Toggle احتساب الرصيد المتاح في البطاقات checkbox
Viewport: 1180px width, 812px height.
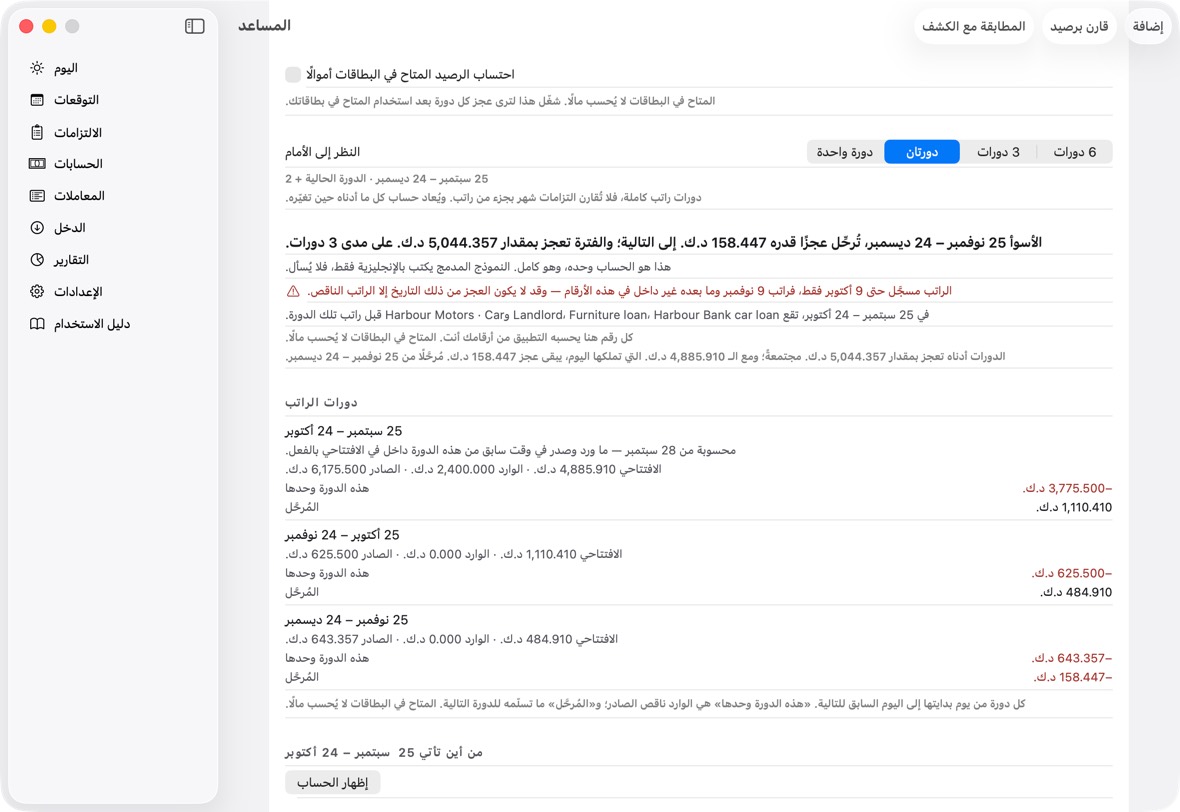click(x=293, y=75)
